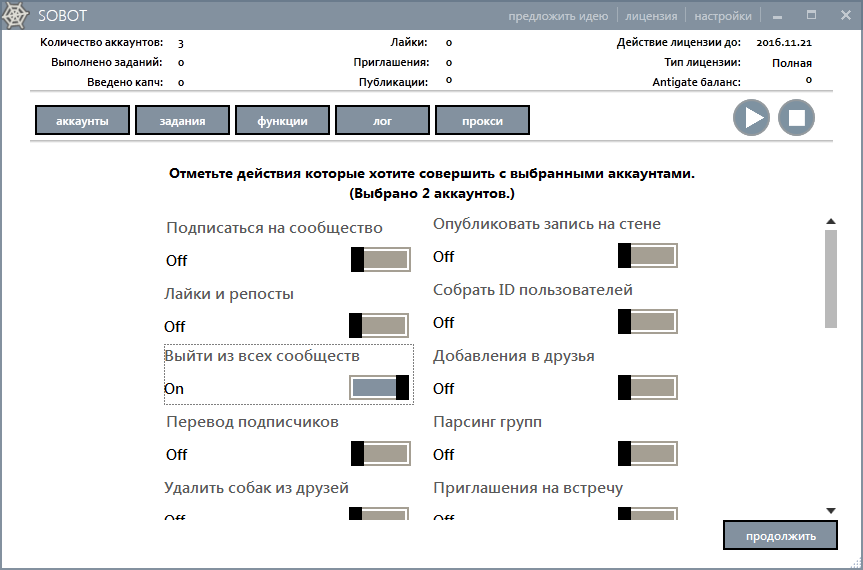Enable Лайки и репосты toggle
The width and height of the screenshot is (863, 570).
(379, 326)
